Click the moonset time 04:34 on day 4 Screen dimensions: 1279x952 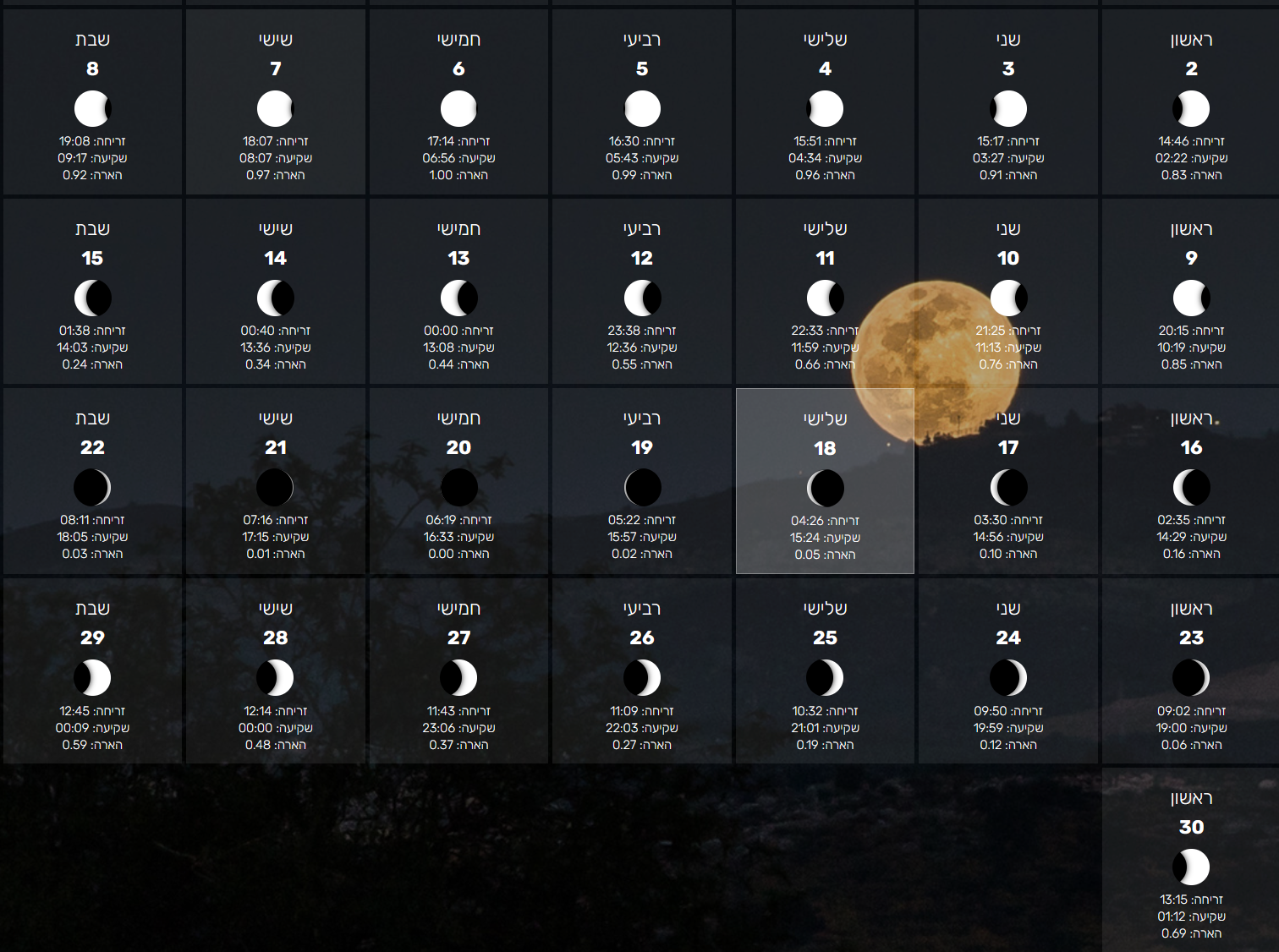tap(805, 158)
